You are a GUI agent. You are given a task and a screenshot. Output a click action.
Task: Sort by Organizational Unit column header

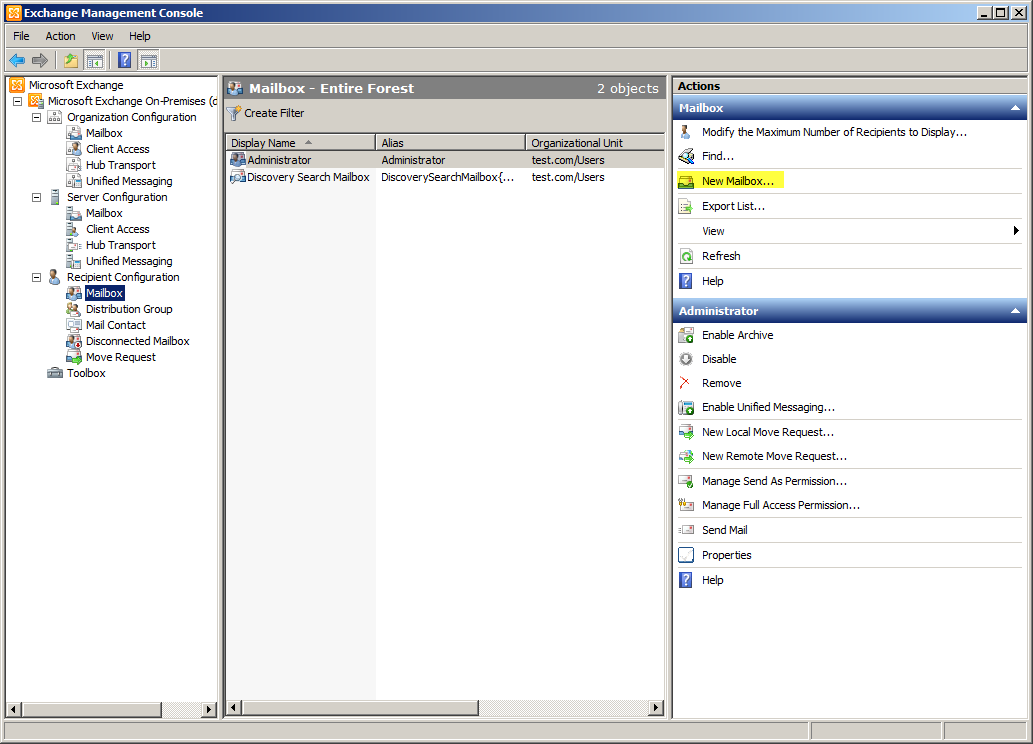(595, 143)
